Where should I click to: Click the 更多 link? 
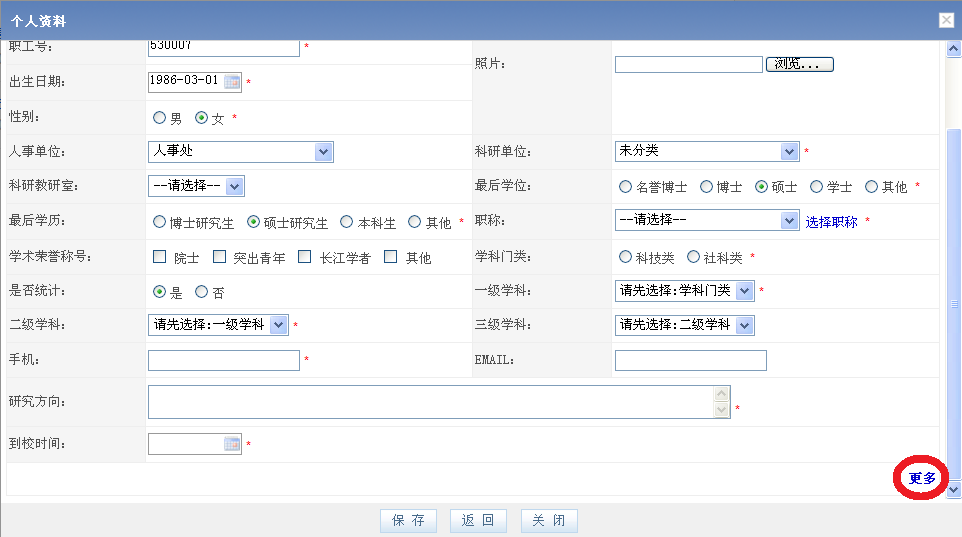coord(922,479)
